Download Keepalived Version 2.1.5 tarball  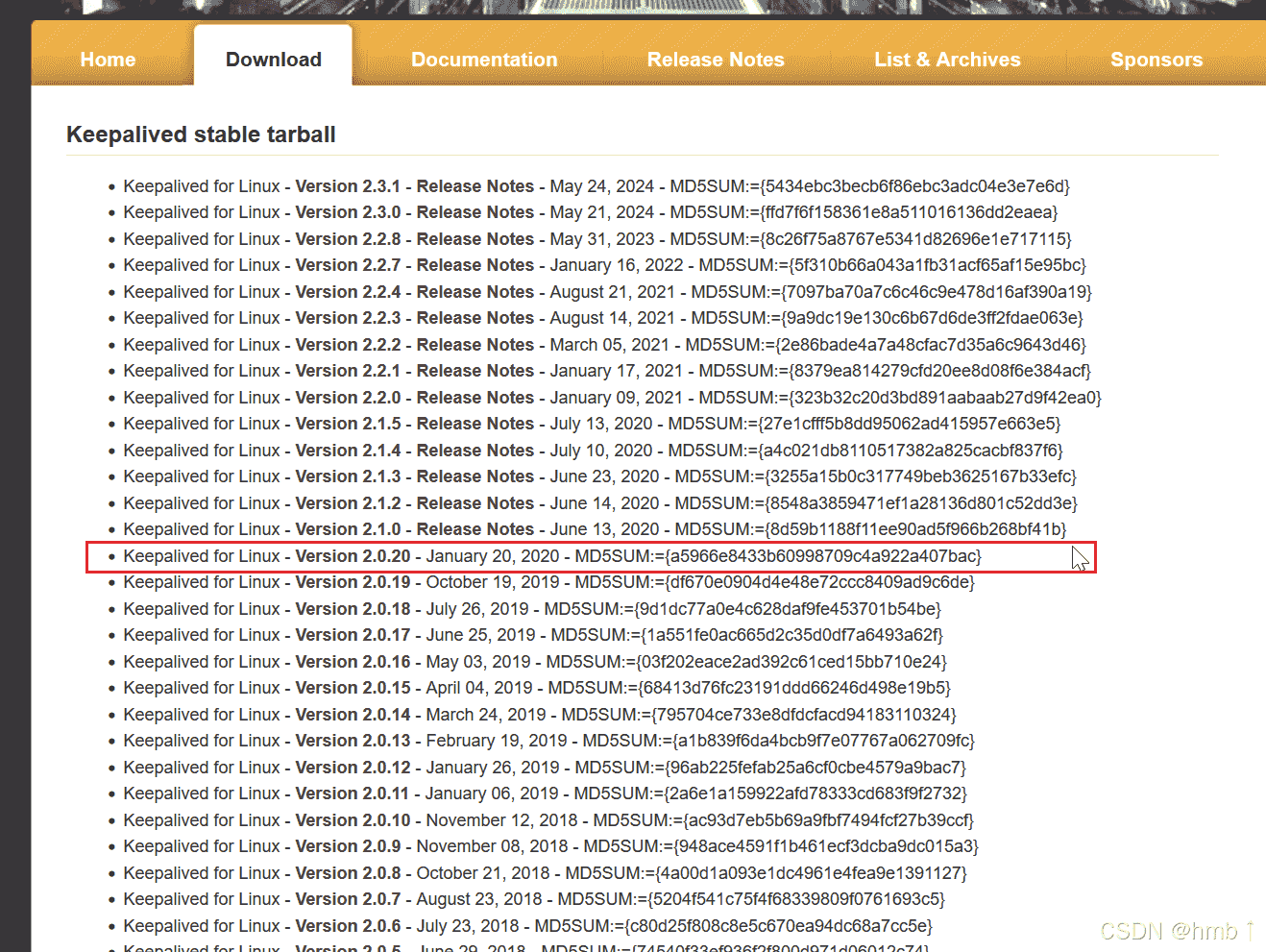[348, 424]
